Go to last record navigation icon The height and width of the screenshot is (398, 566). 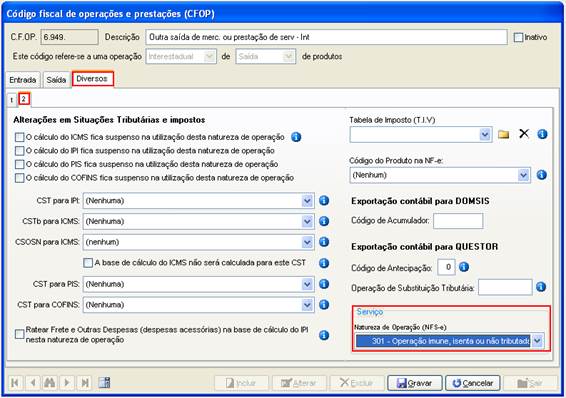pos(84,382)
